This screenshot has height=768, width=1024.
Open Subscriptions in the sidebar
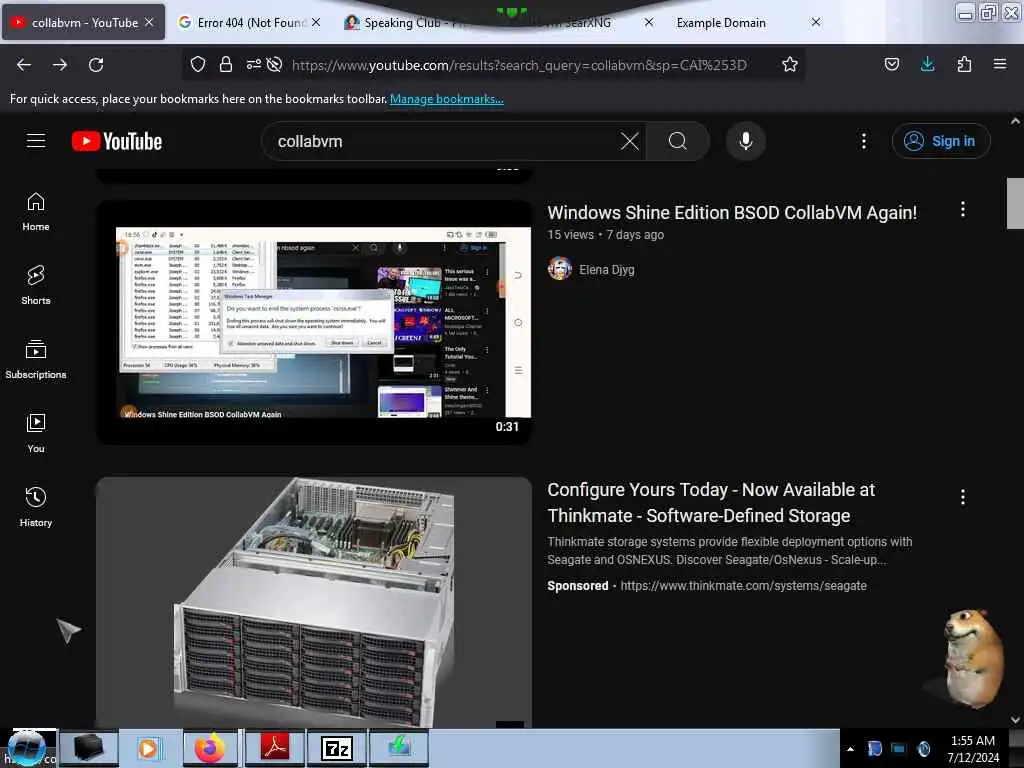36,359
